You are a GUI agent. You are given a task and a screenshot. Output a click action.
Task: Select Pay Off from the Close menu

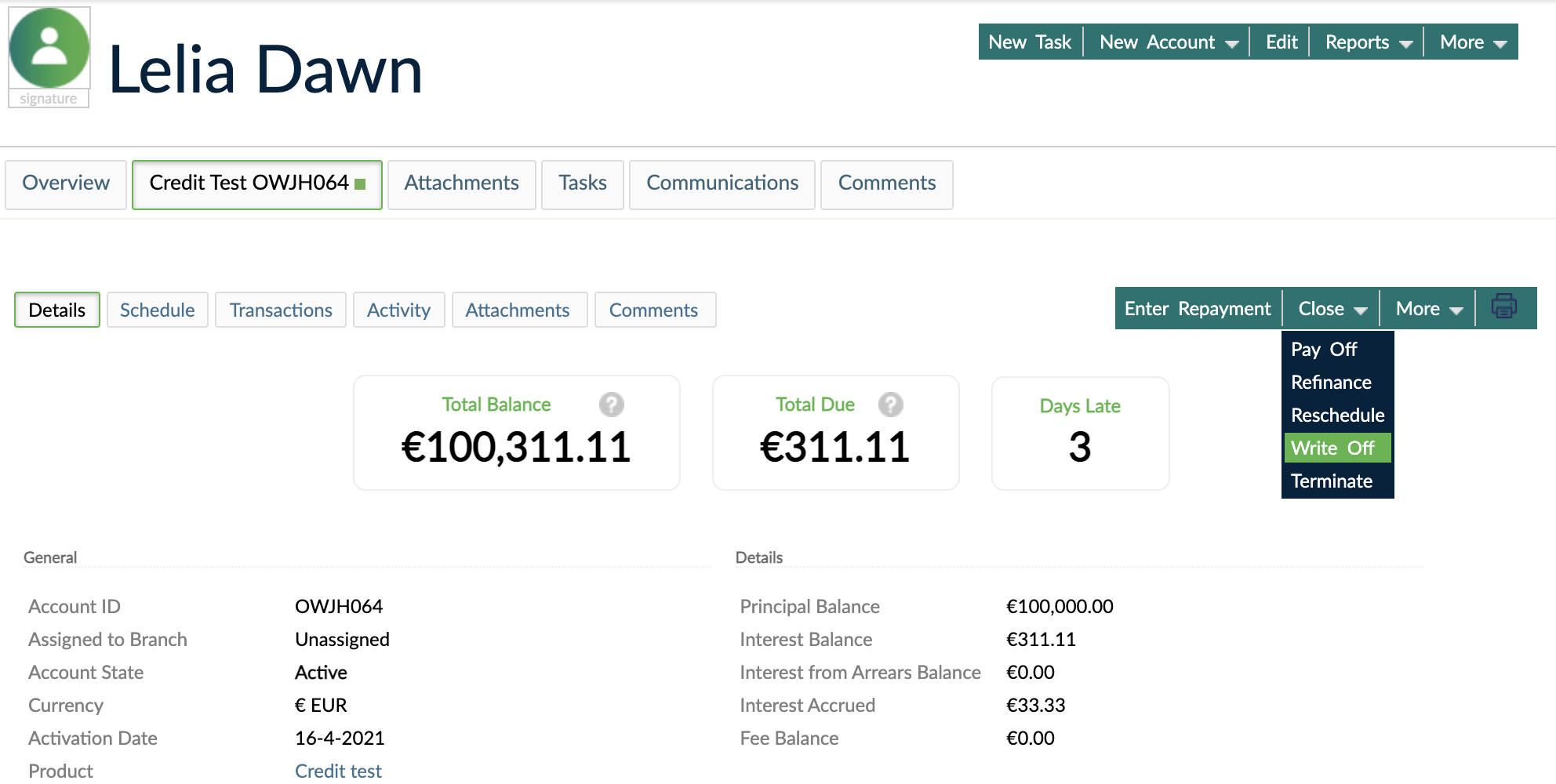coord(1323,349)
